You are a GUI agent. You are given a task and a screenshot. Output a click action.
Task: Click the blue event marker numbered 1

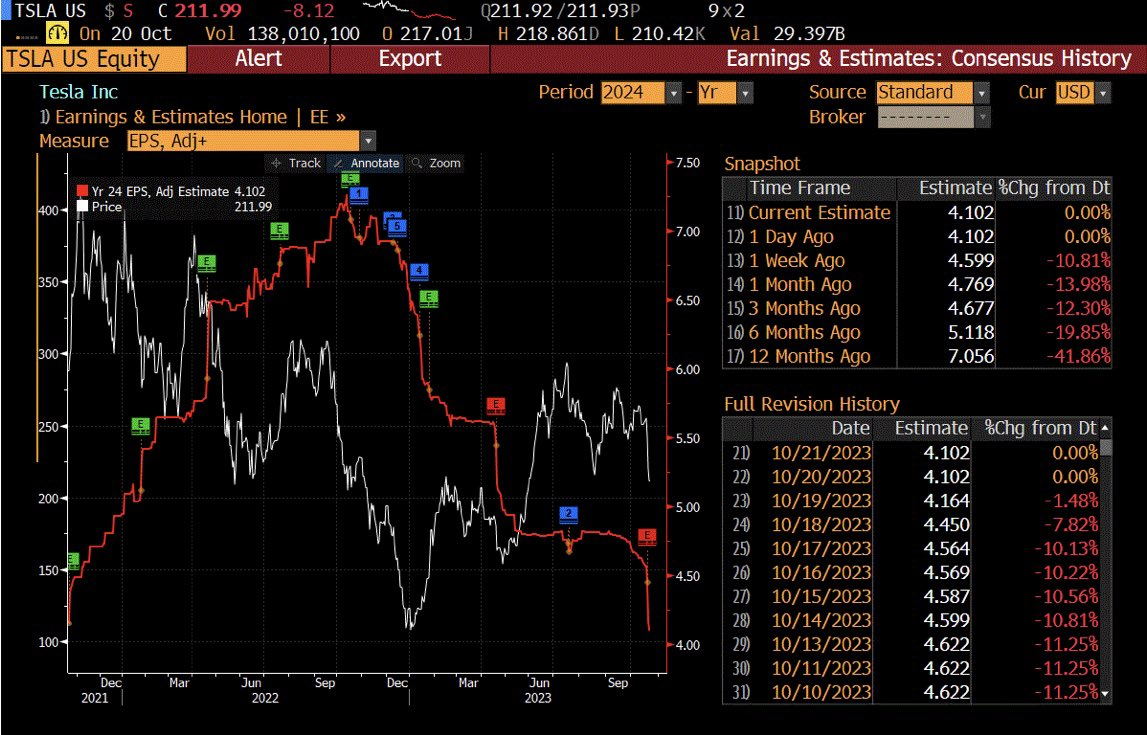click(359, 195)
